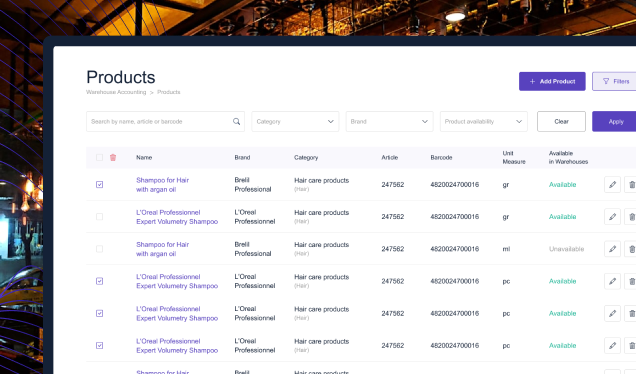
Task: Open the Filters button
Action: click(x=614, y=82)
